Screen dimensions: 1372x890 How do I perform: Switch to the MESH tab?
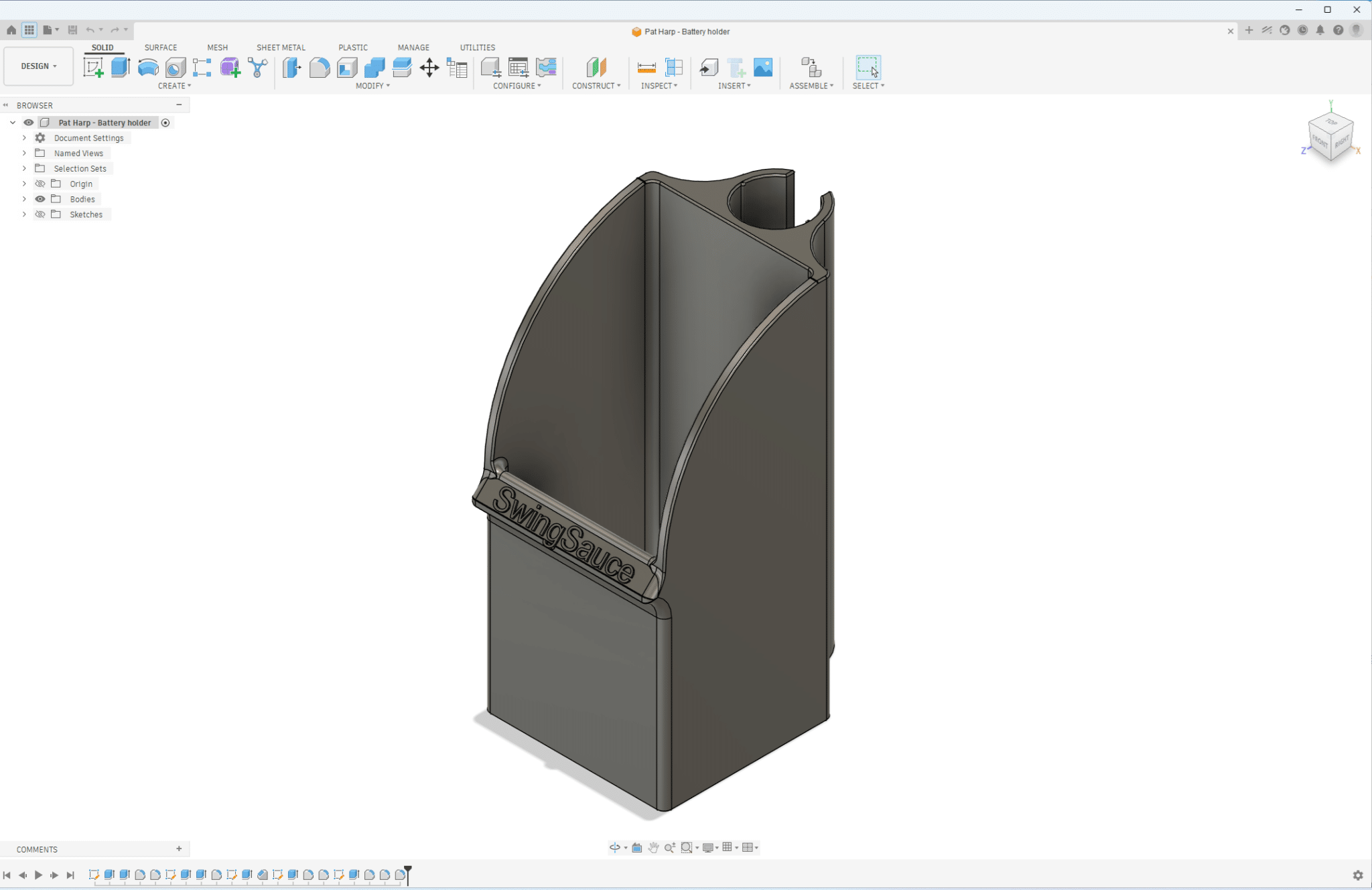pyautogui.click(x=217, y=48)
